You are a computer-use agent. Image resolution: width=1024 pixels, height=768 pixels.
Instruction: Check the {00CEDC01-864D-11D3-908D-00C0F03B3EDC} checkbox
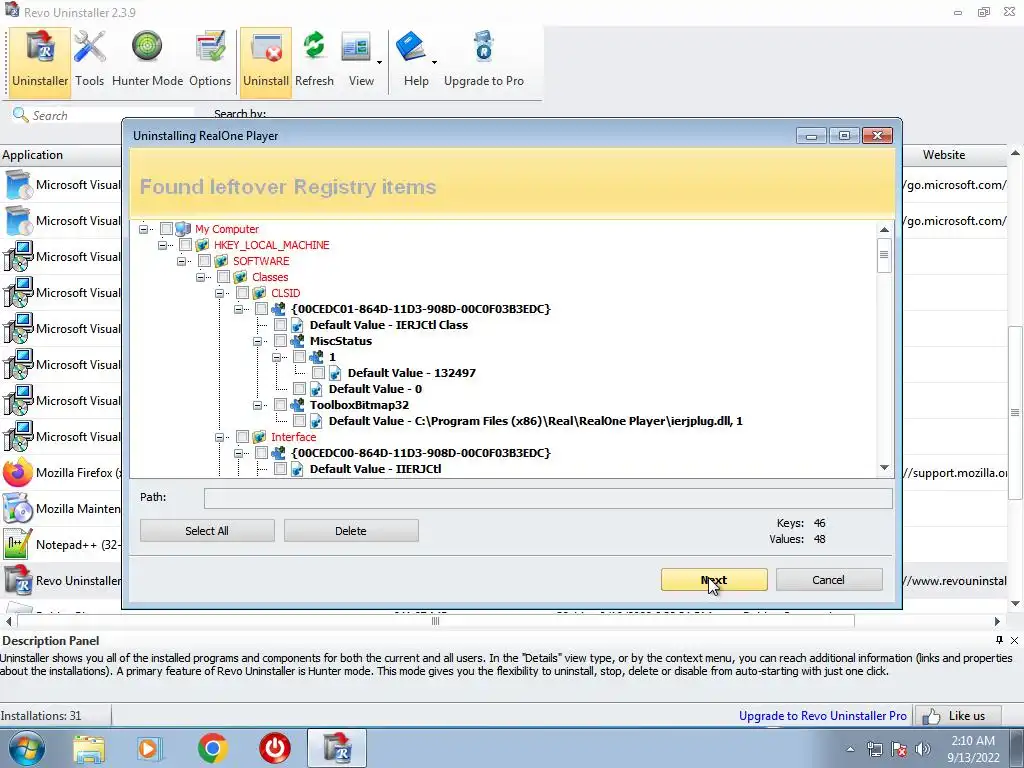(x=261, y=309)
